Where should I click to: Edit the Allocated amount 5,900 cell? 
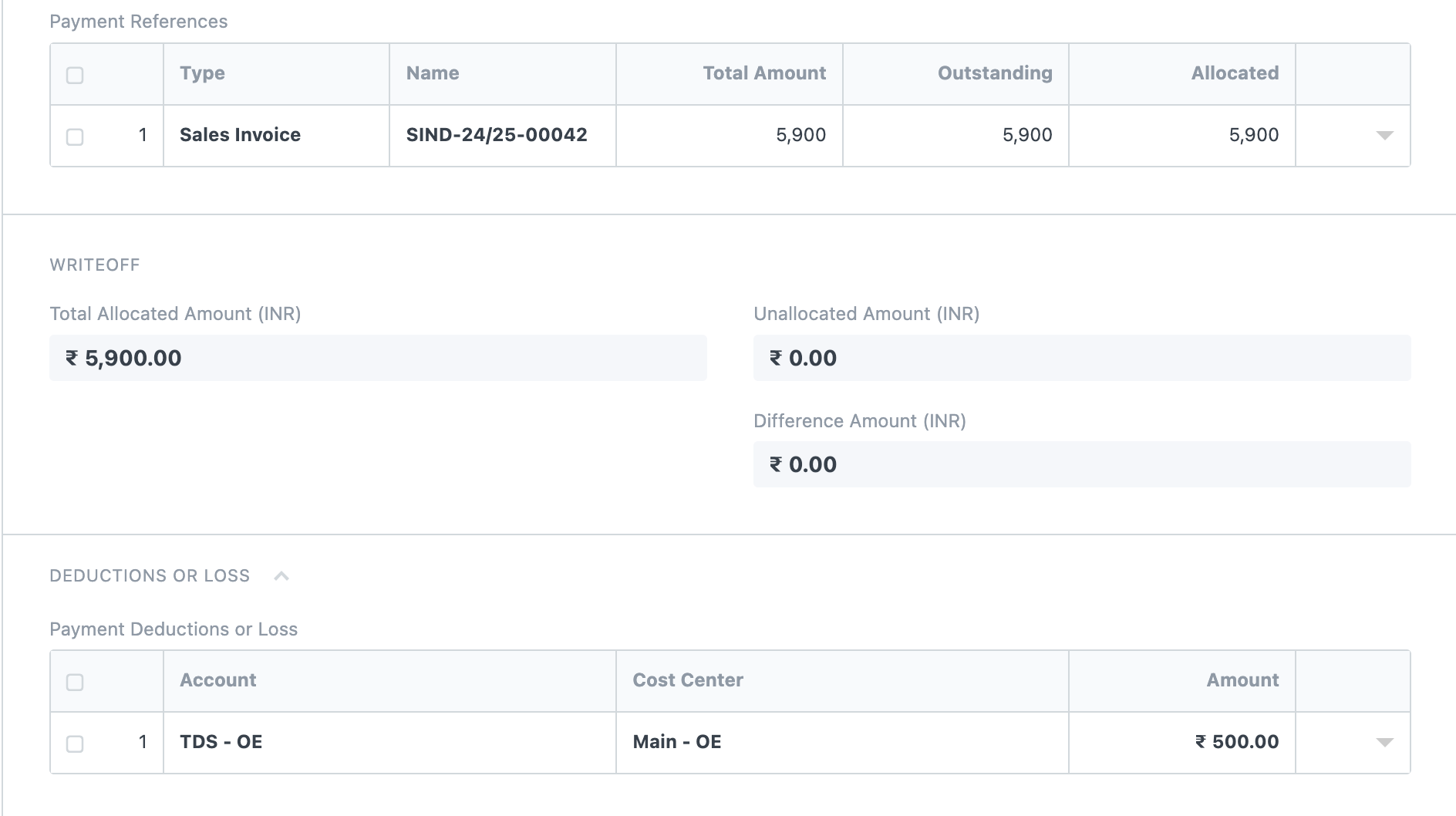(1181, 135)
